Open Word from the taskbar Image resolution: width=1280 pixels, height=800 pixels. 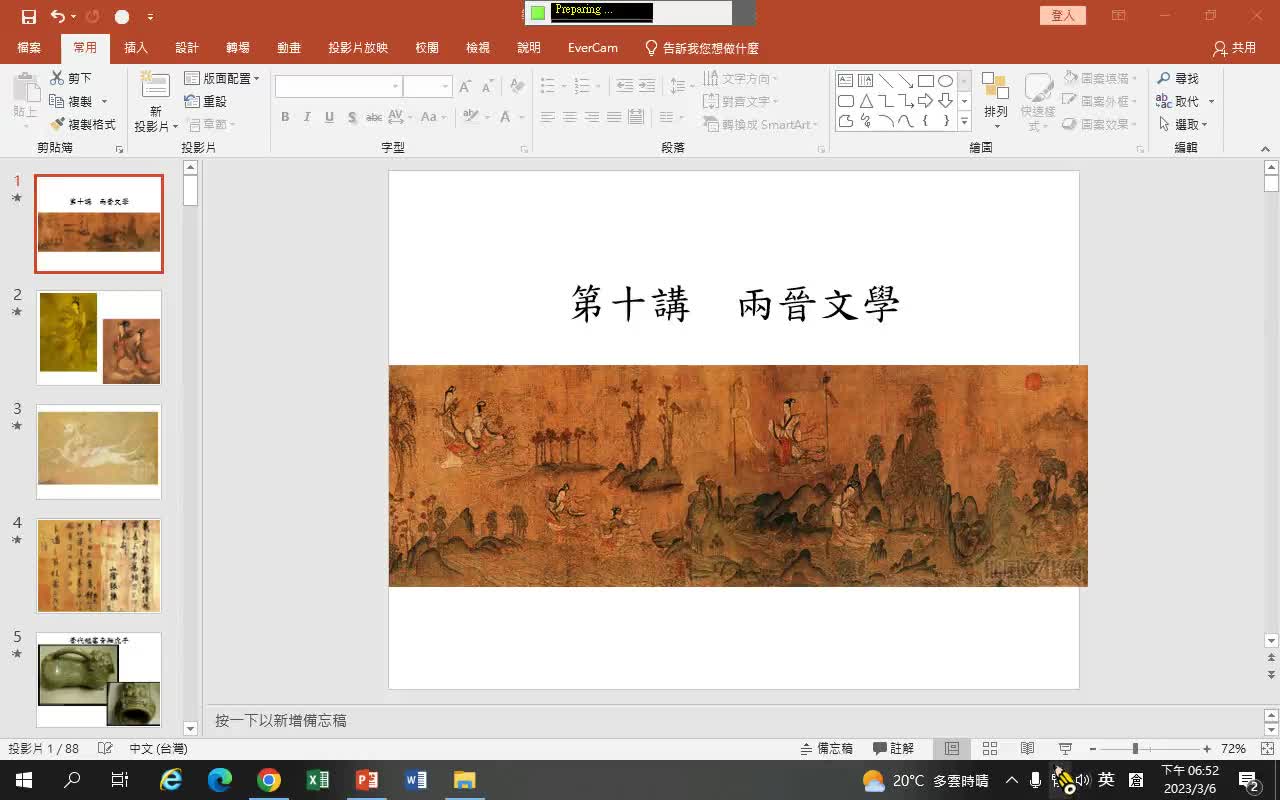coord(416,780)
